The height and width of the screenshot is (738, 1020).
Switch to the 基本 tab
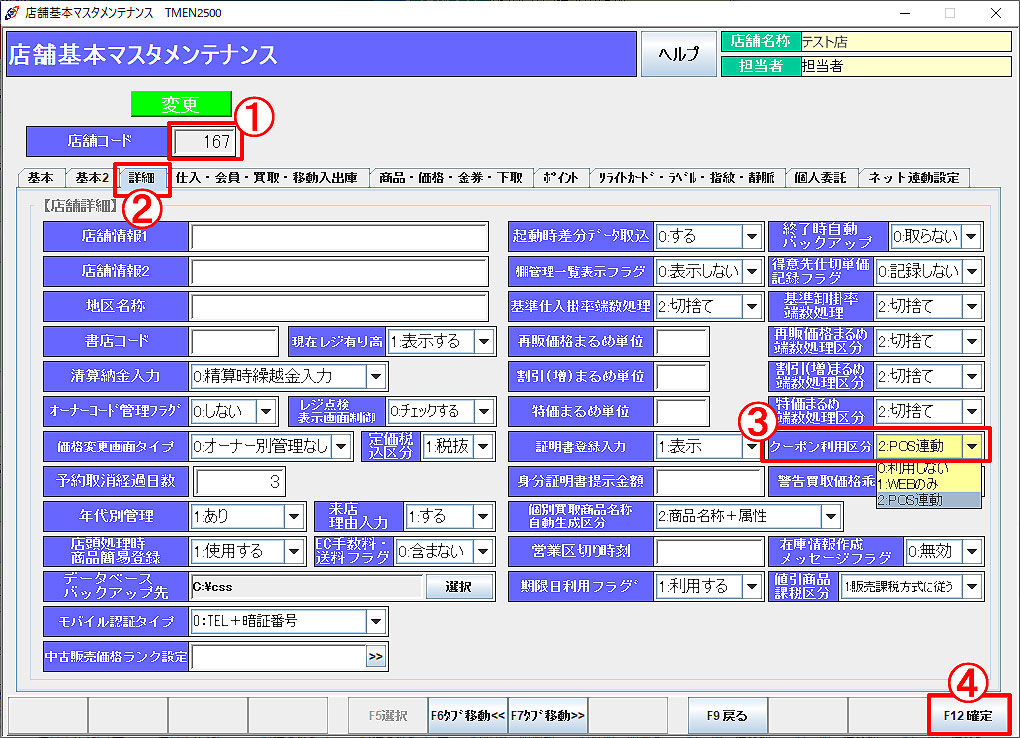click(41, 178)
